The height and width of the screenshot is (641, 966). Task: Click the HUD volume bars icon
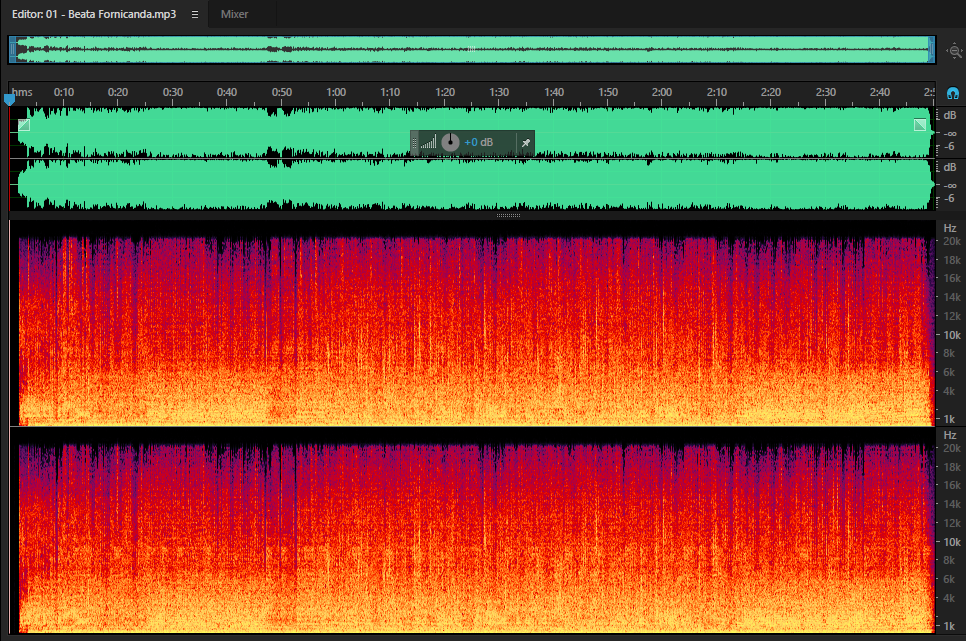click(429, 142)
